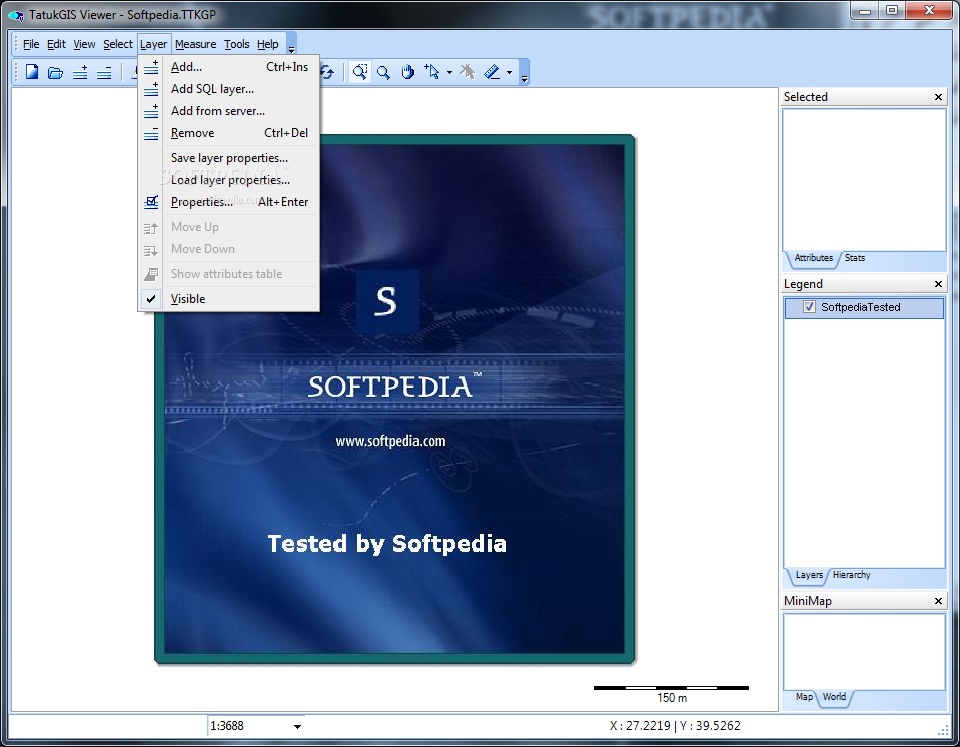Viewport: 960px width, 747px height.
Task: Open the Tools menu
Action: pyautogui.click(x=236, y=44)
